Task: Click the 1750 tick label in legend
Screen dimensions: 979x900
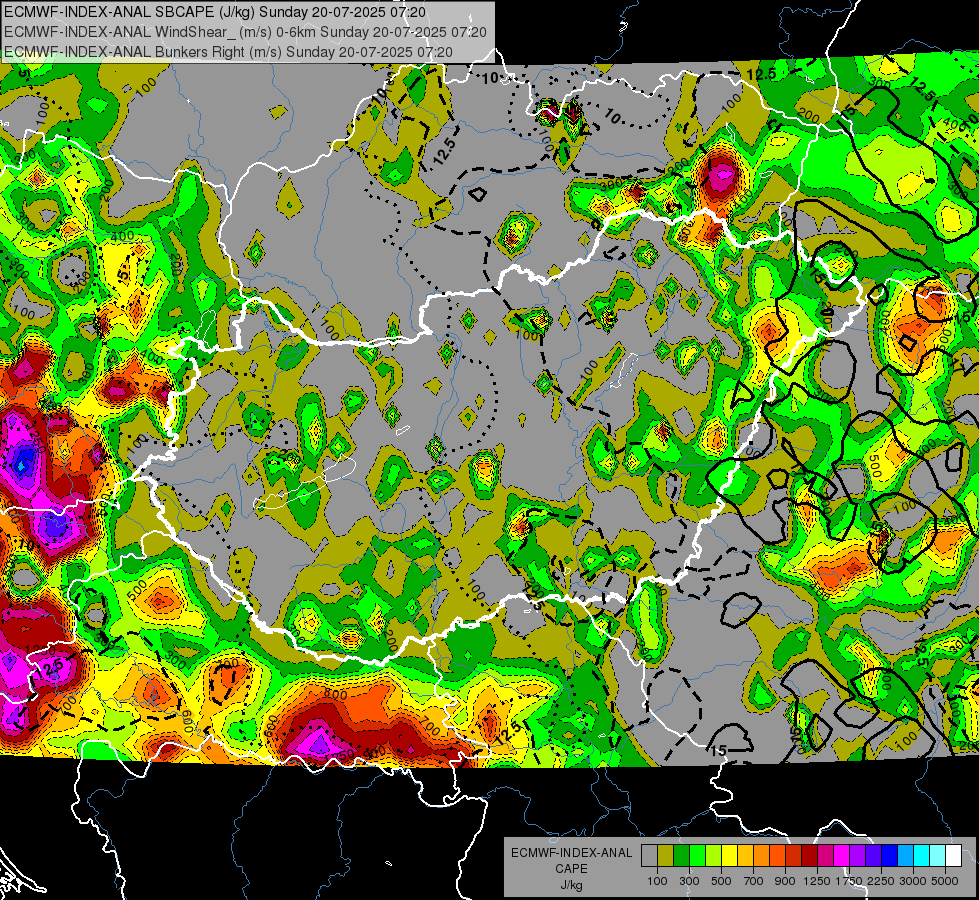Action: (x=849, y=881)
